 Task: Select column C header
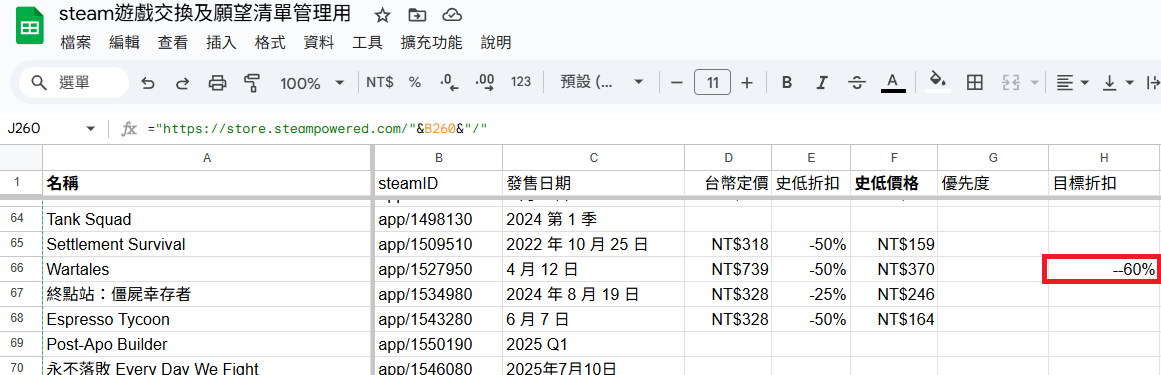pyautogui.click(x=593, y=157)
